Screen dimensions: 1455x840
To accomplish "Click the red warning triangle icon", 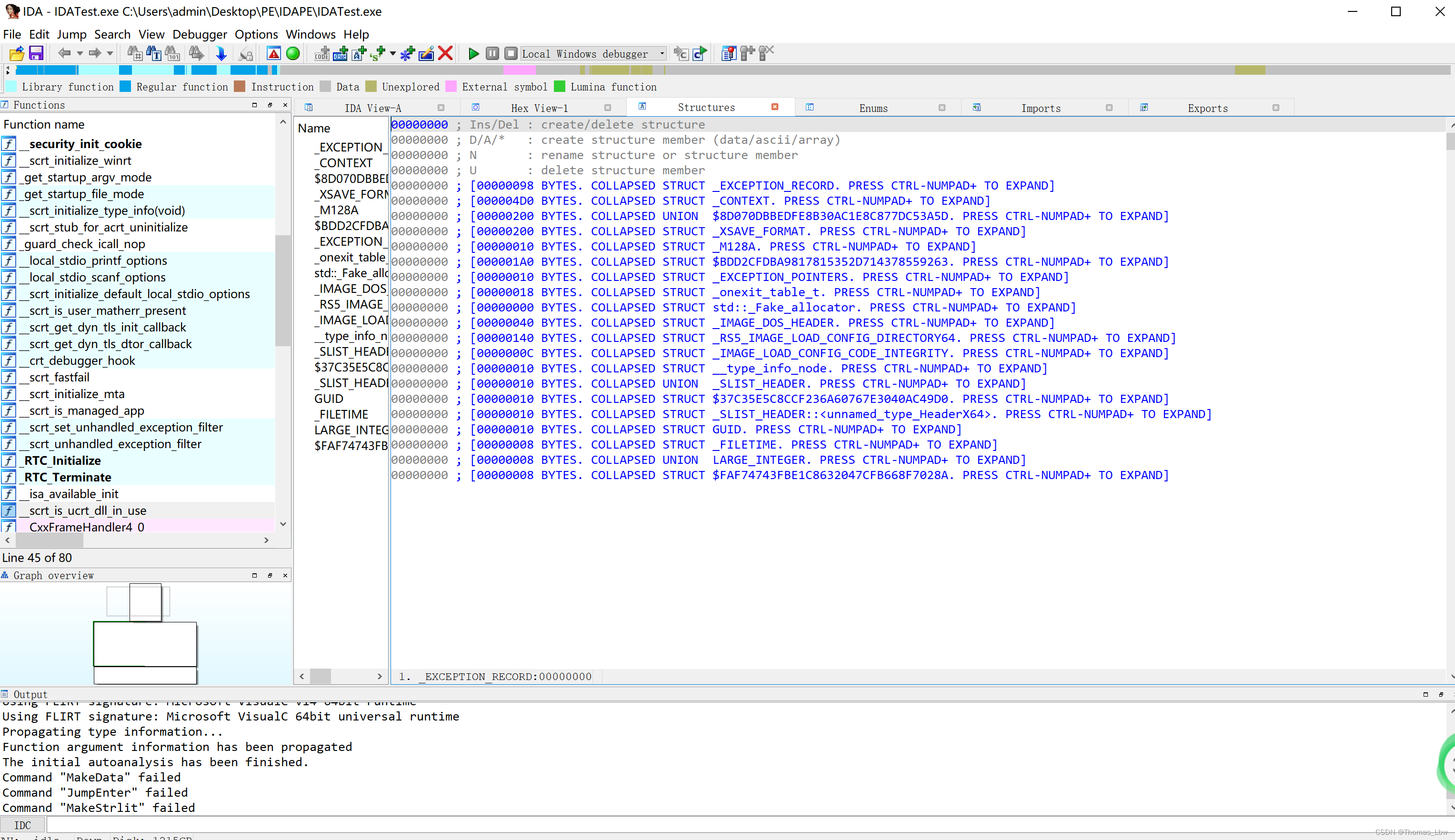I will [274, 54].
